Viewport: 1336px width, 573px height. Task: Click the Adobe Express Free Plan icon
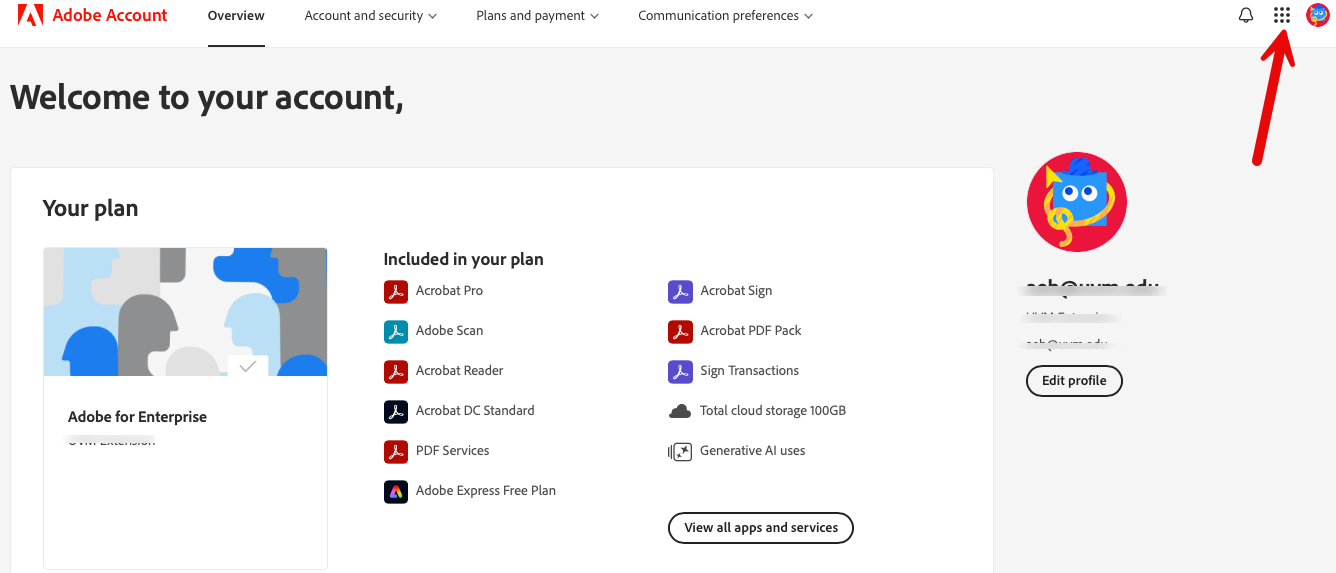(x=396, y=491)
